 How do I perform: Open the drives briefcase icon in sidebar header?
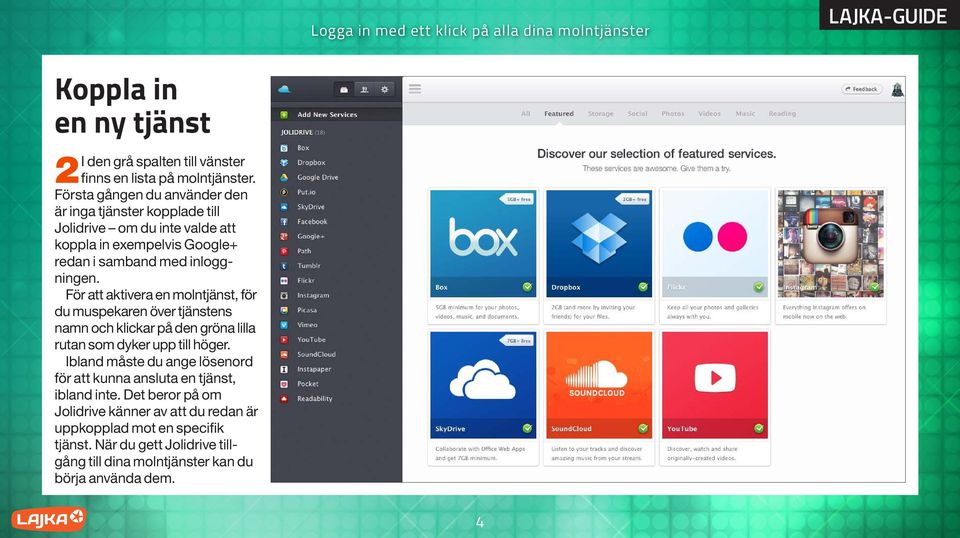[344, 89]
